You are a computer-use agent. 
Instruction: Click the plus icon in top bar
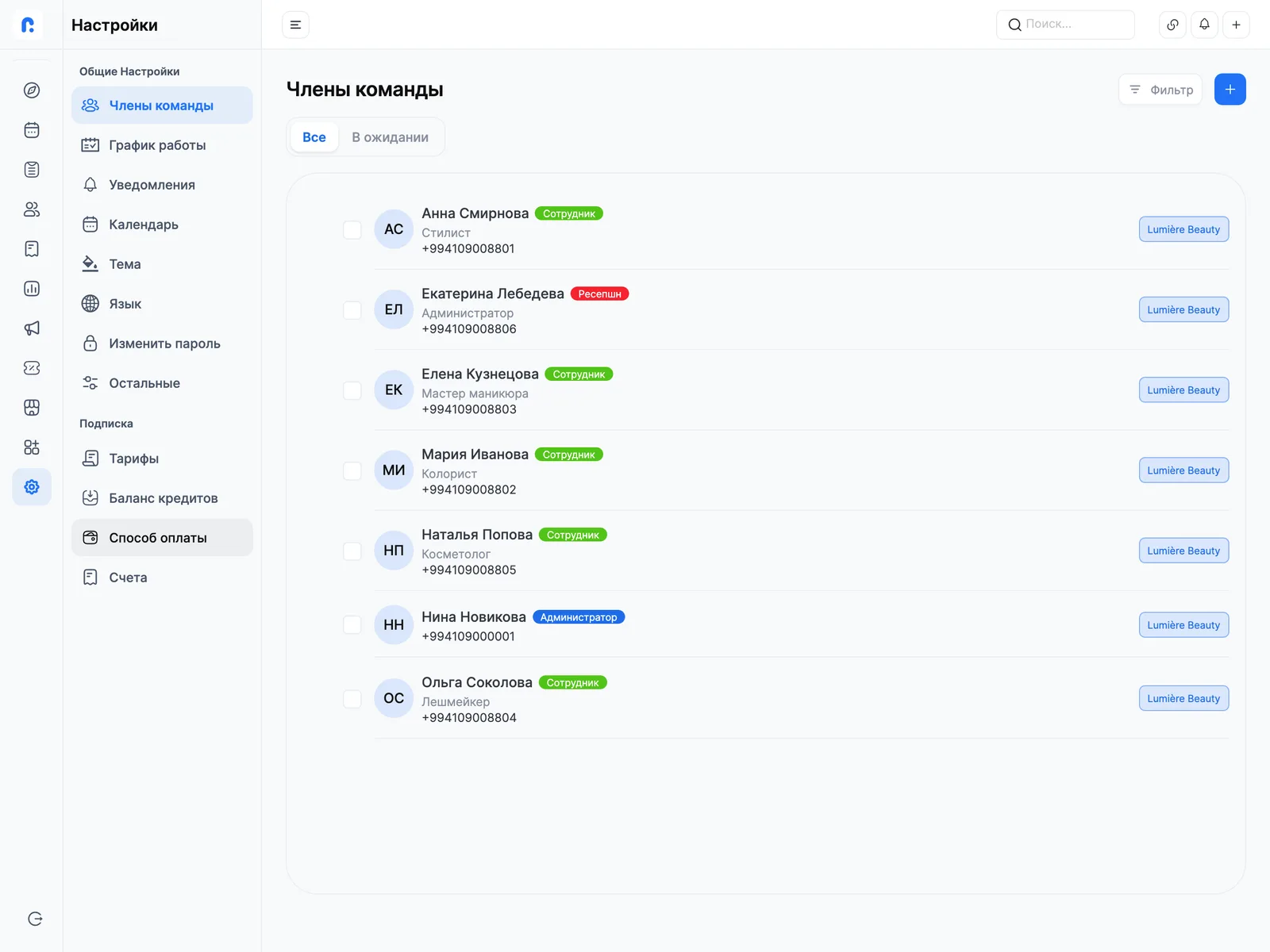[x=1236, y=25]
